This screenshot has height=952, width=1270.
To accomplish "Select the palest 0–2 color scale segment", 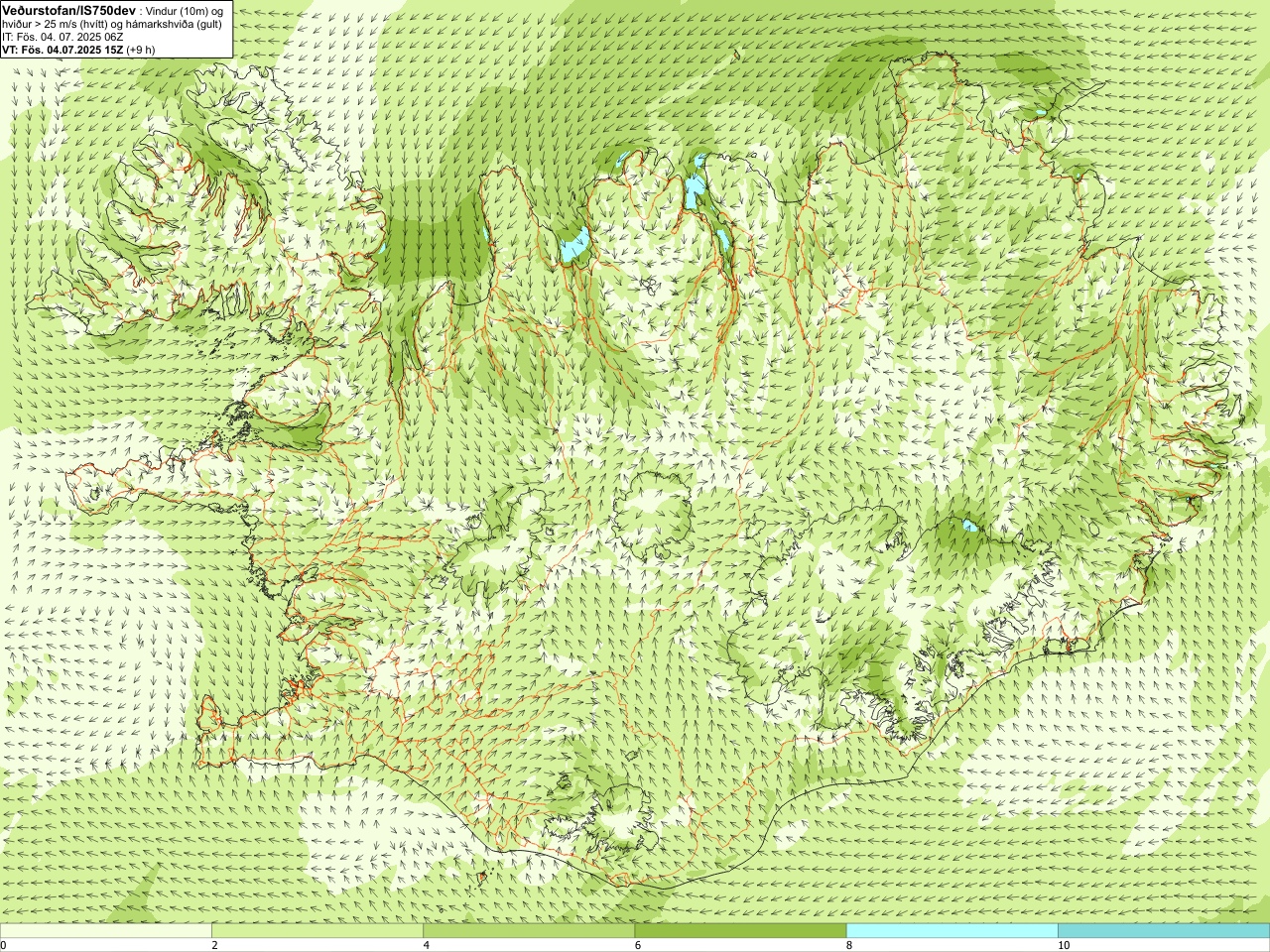I will (106, 931).
